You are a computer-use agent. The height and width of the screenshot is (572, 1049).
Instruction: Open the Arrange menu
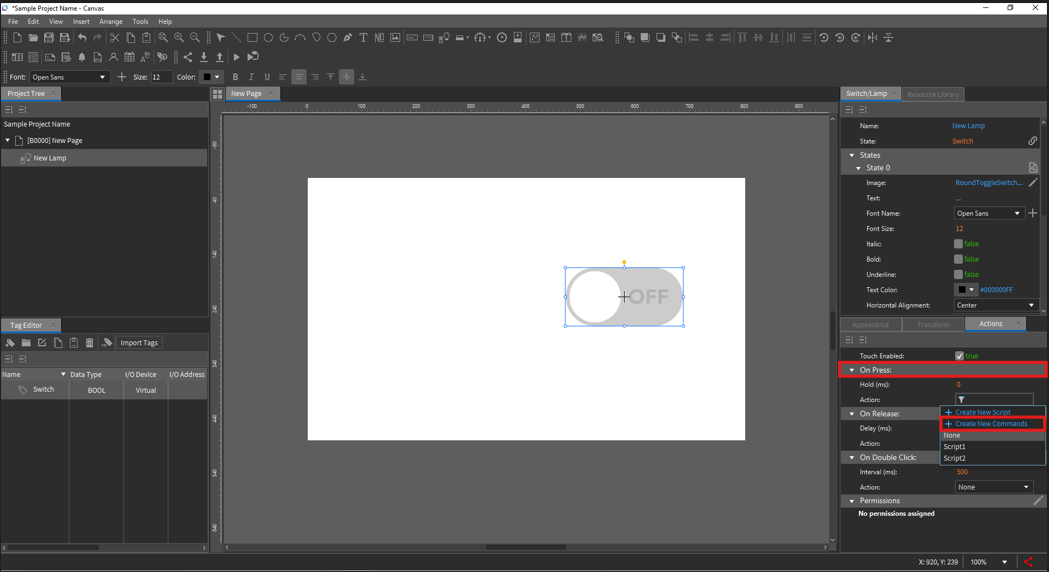(x=110, y=21)
